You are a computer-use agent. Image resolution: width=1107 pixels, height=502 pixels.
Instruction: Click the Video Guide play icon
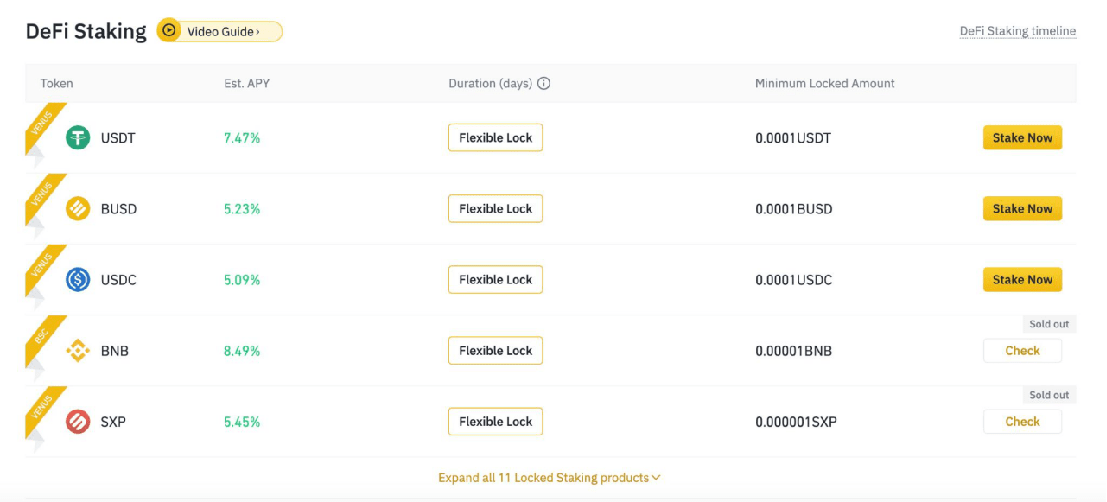(x=169, y=31)
